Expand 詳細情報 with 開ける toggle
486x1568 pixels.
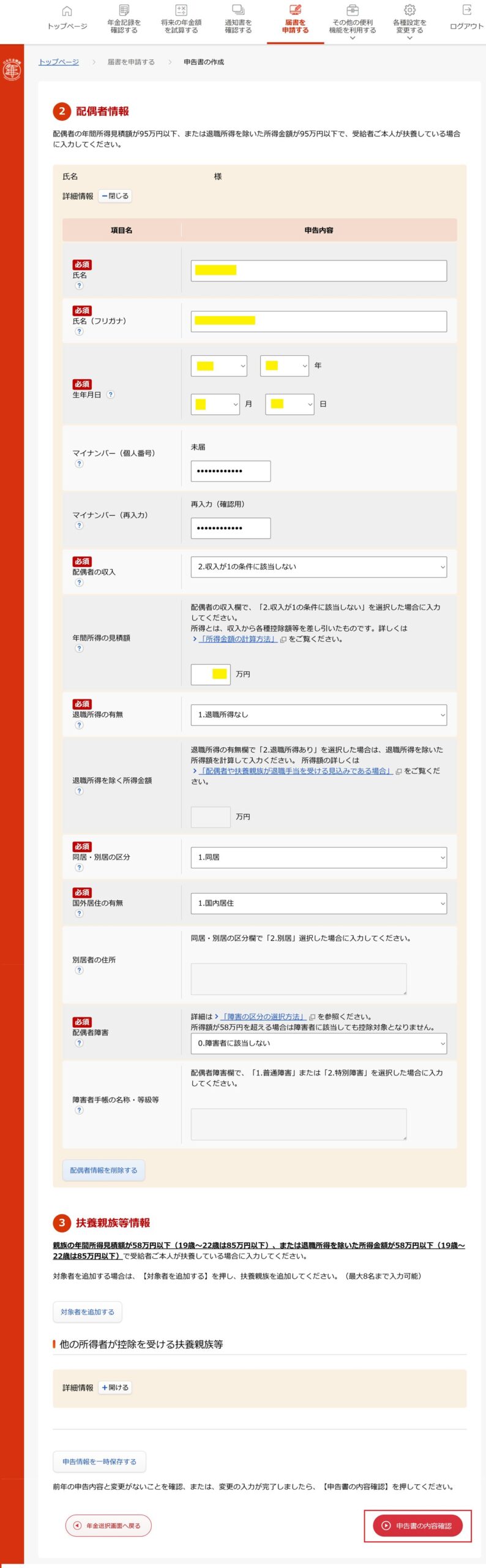115,1387
